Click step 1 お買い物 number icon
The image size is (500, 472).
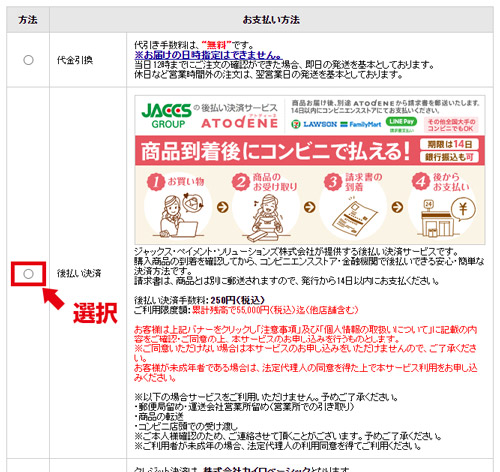click(156, 182)
